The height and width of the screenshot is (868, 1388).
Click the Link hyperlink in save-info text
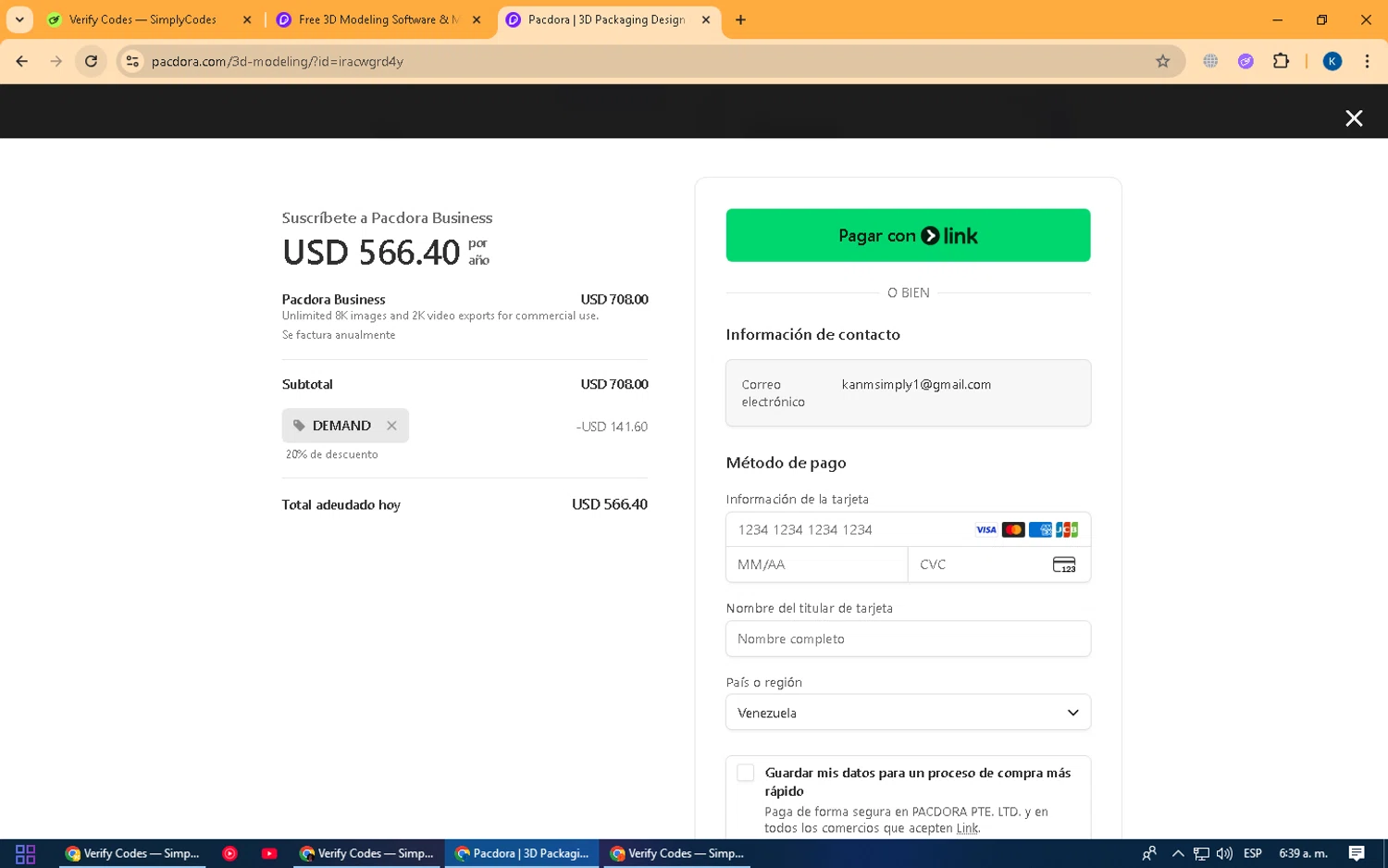[x=967, y=828]
